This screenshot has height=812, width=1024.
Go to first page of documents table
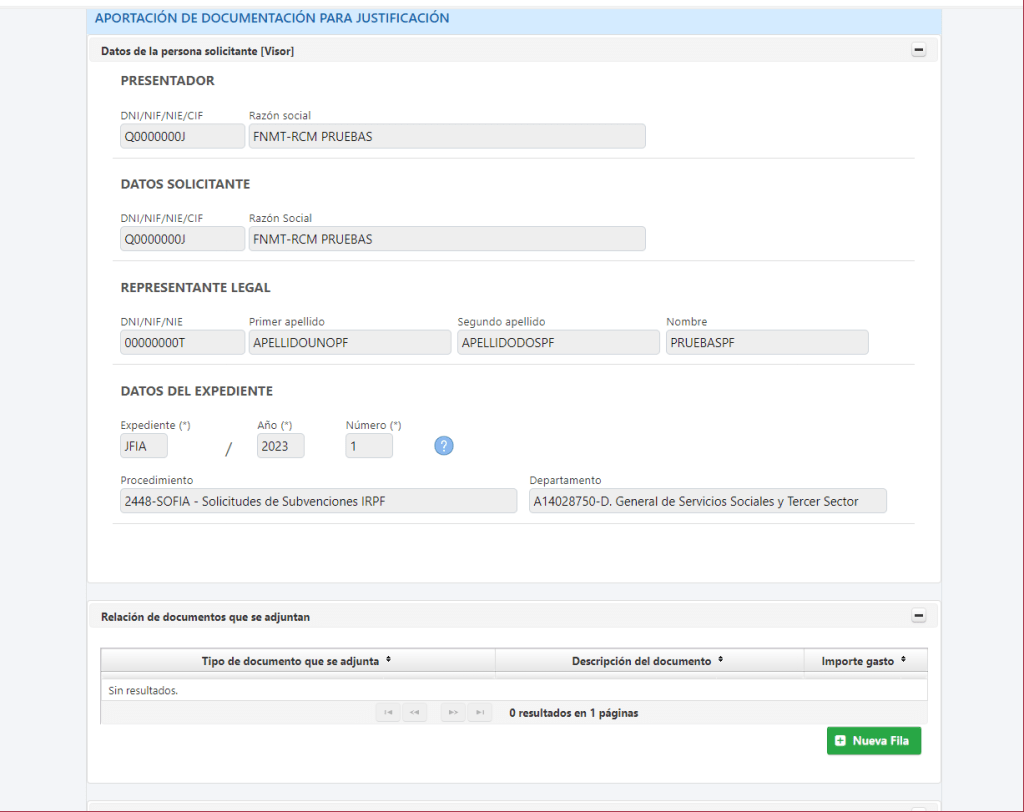pos(387,713)
